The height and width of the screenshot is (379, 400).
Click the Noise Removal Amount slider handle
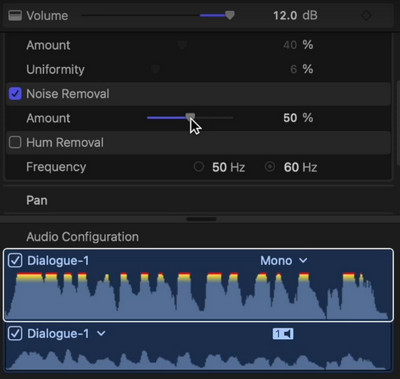pyautogui.click(x=190, y=117)
